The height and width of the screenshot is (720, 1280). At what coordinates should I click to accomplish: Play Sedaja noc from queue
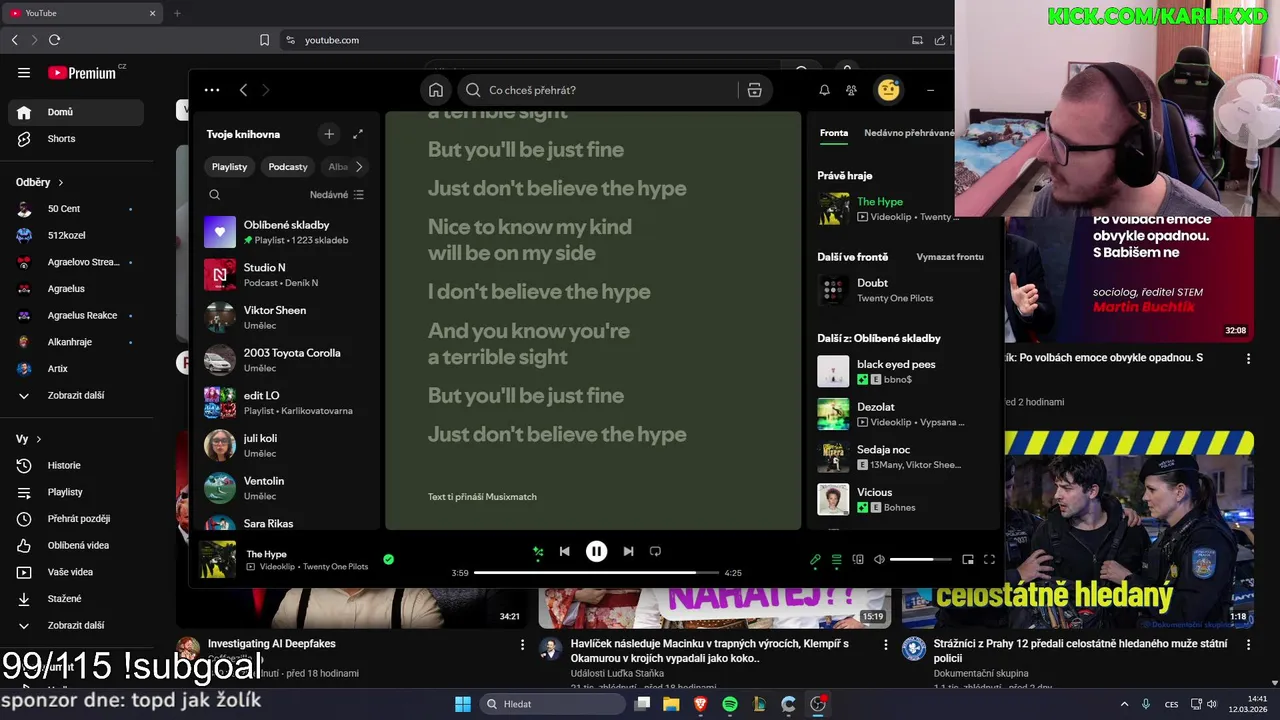coord(903,457)
